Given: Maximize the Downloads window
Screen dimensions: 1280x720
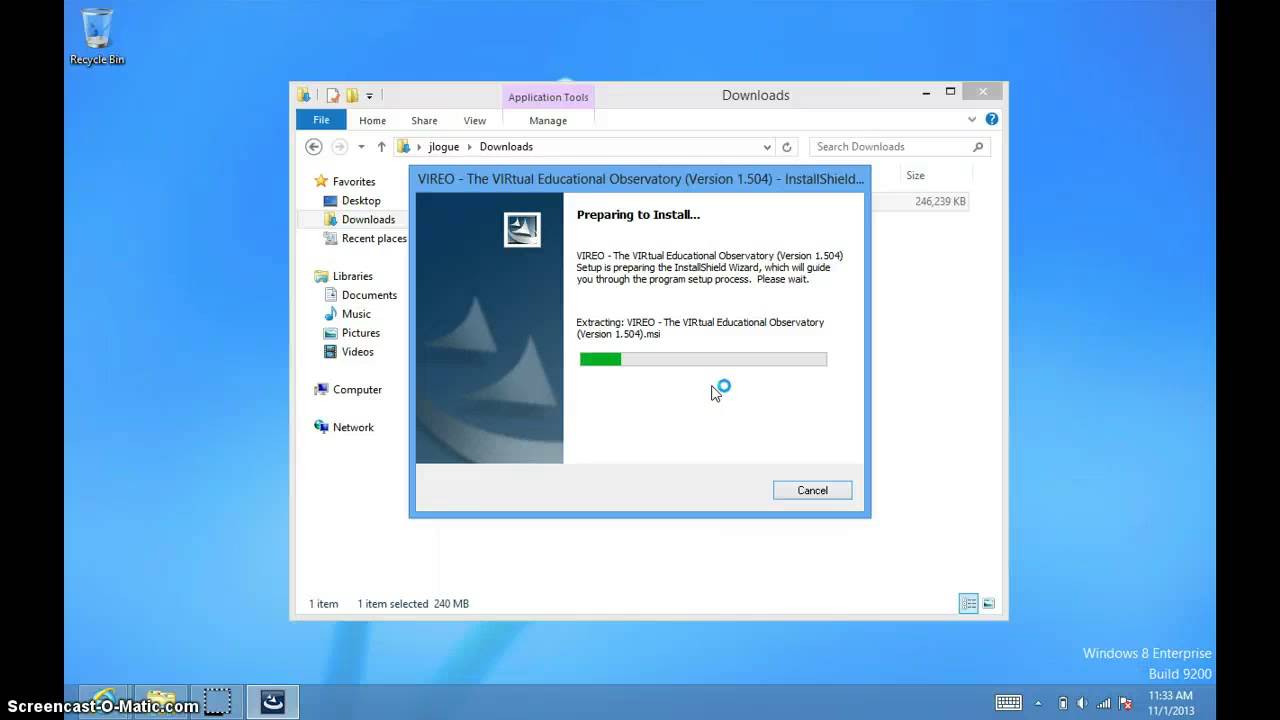Looking at the screenshot, I should coord(951,92).
